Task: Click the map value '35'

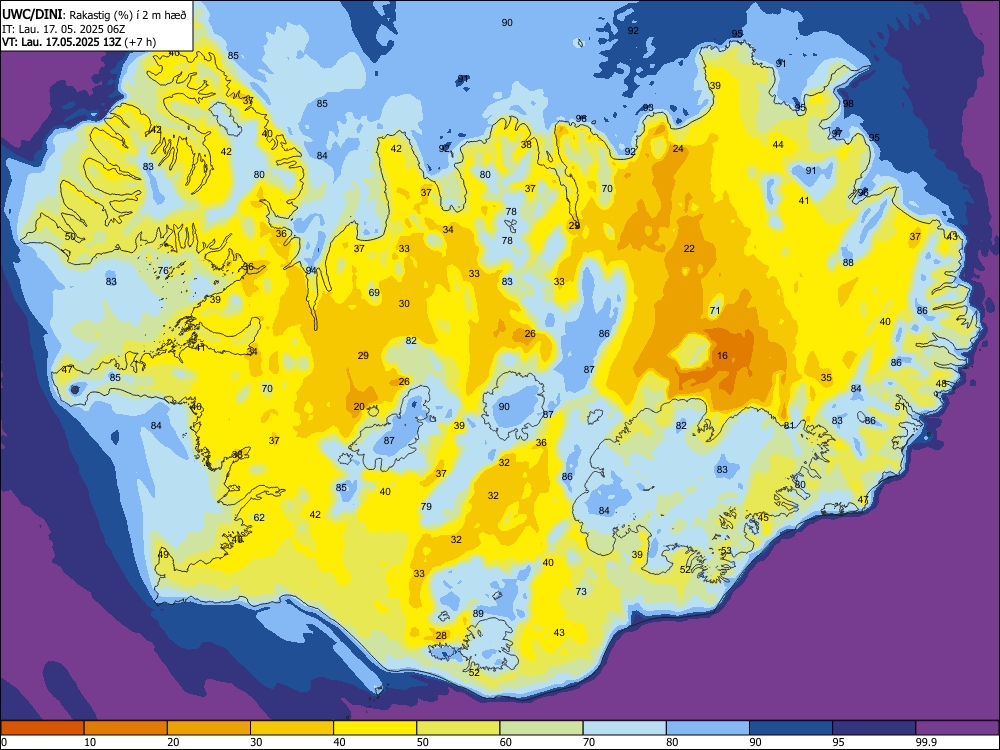Action: [x=826, y=378]
